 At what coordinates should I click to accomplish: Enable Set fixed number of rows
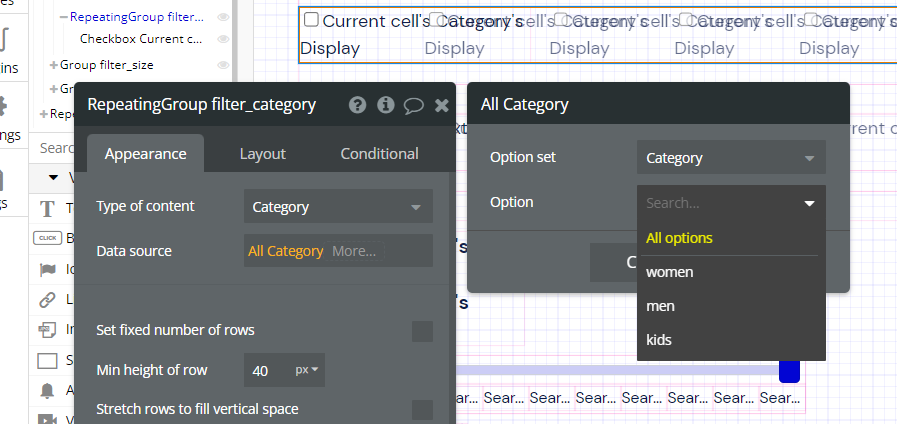pyautogui.click(x=422, y=331)
